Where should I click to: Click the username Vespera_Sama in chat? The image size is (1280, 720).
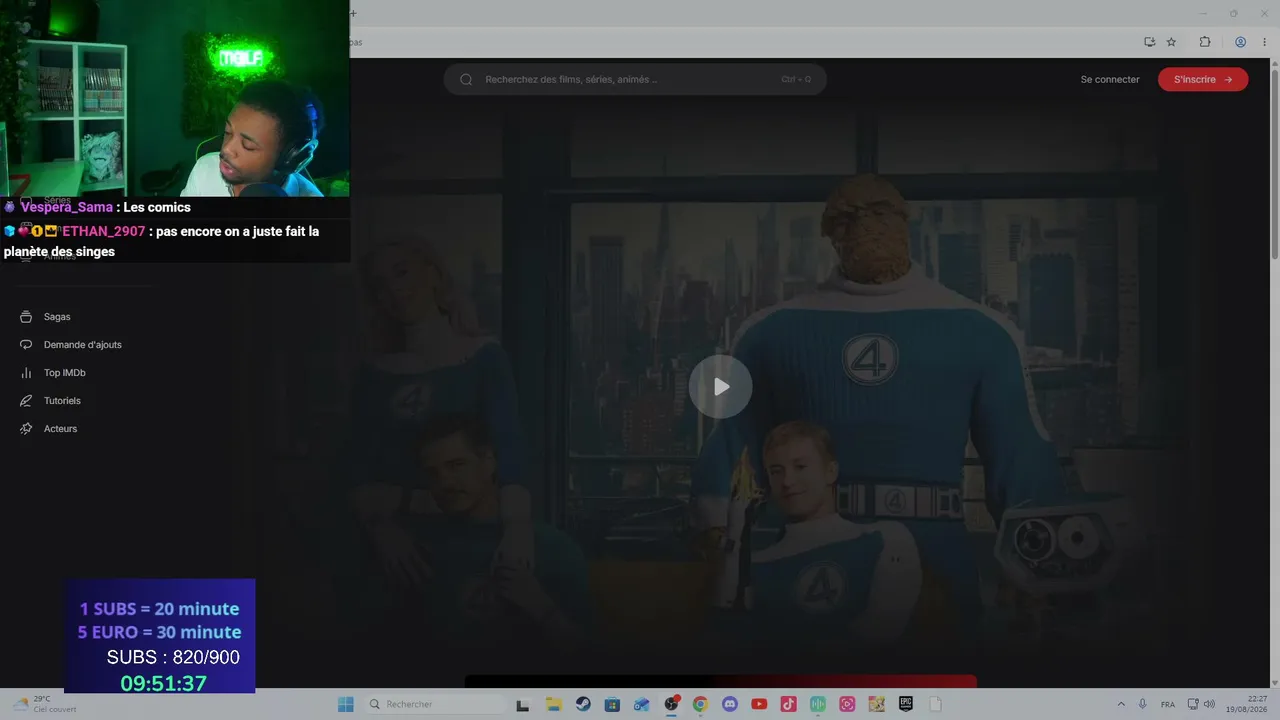click(x=67, y=207)
